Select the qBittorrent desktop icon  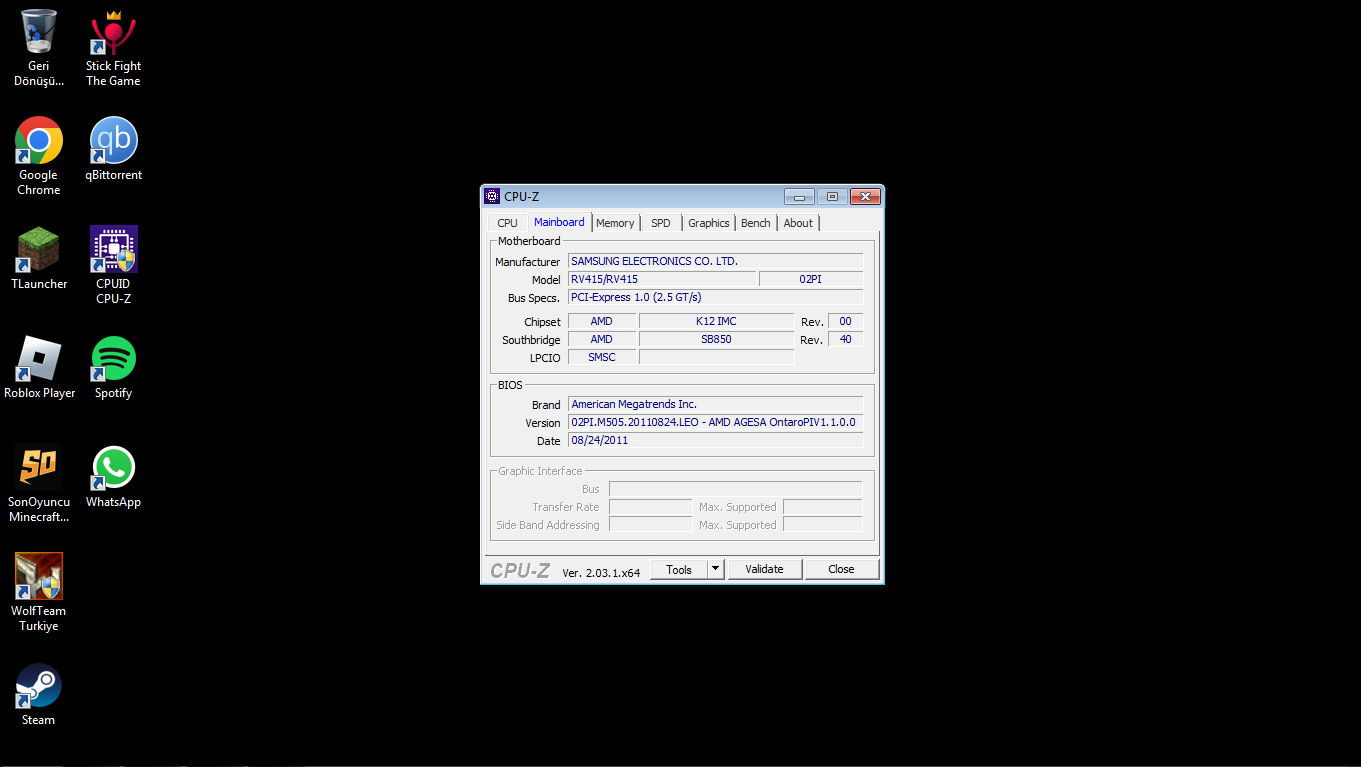click(x=113, y=149)
